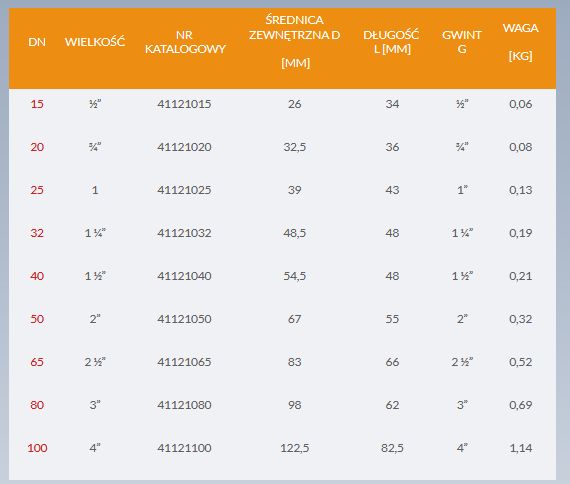Select the WIELKOŚĆ column header
570x484 pixels.
point(95,41)
